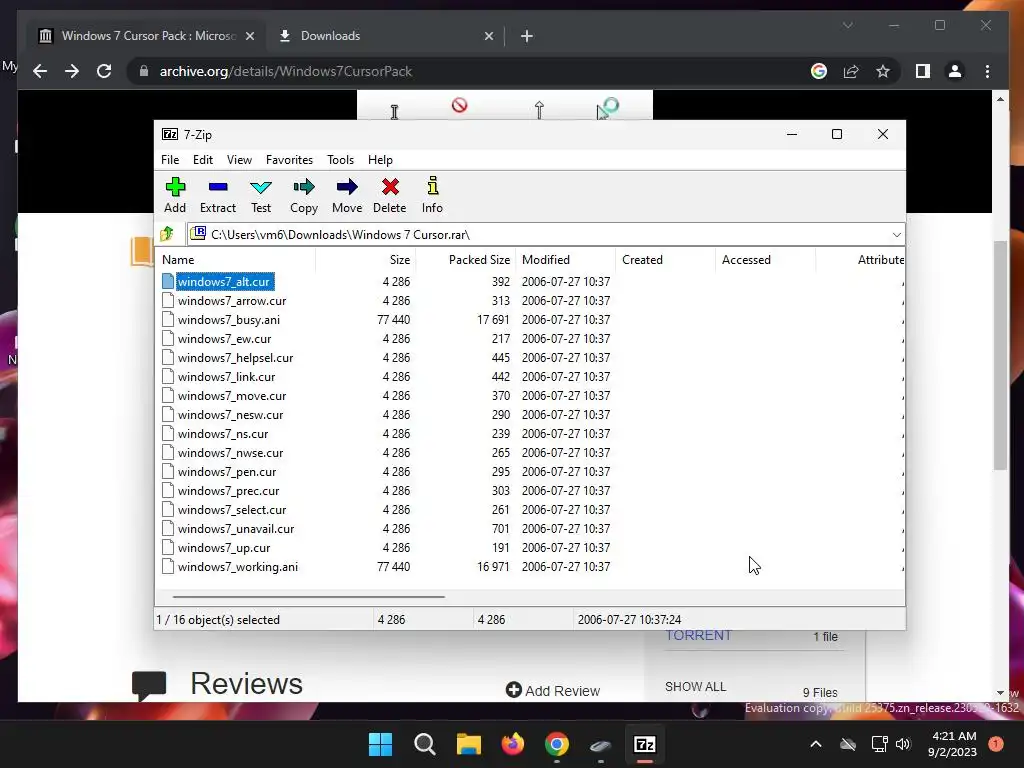Open the Edit menu
The width and height of the screenshot is (1024, 768).
[x=202, y=160]
